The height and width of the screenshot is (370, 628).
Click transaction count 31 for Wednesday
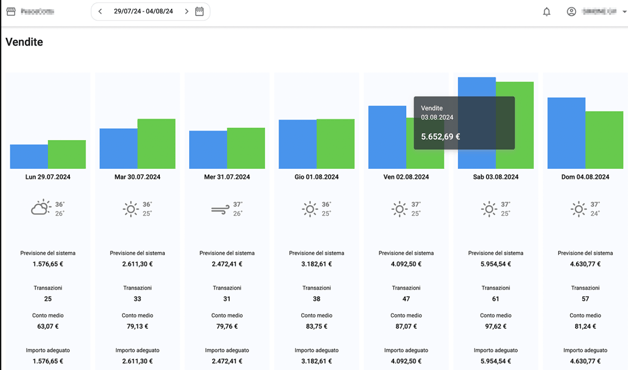click(x=227, y=299)
